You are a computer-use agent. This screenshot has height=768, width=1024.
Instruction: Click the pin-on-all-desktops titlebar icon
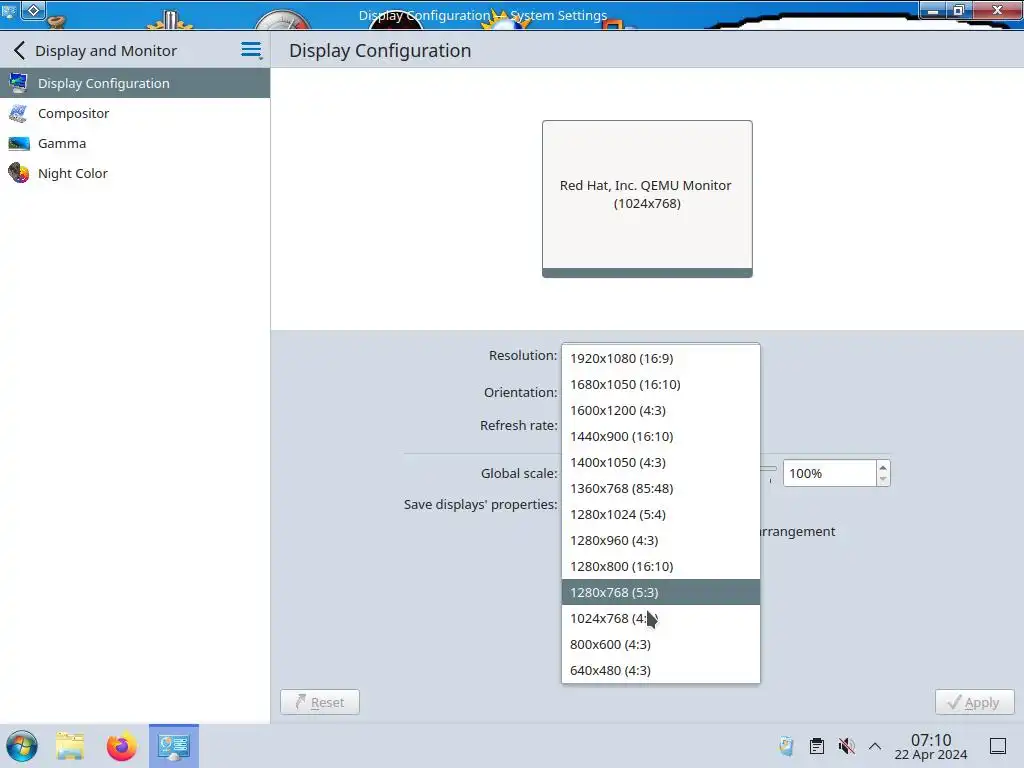pos(33,10)
